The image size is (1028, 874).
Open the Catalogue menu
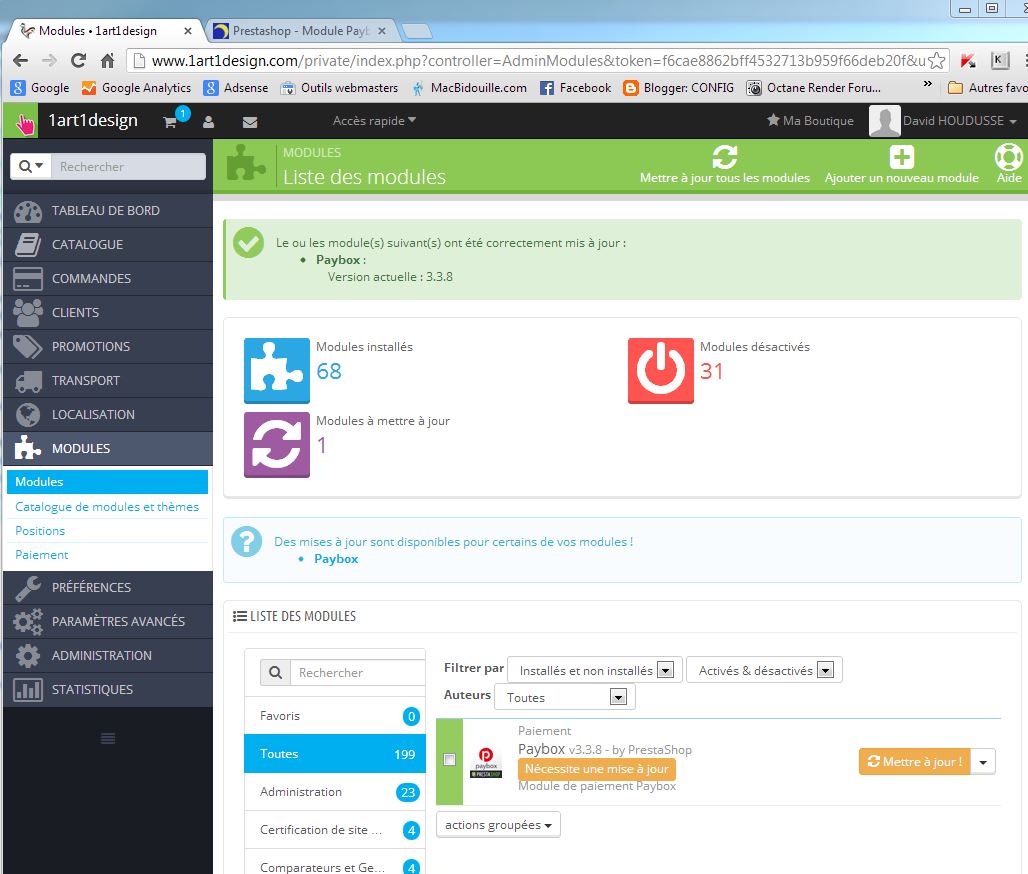tap(108, 245)
